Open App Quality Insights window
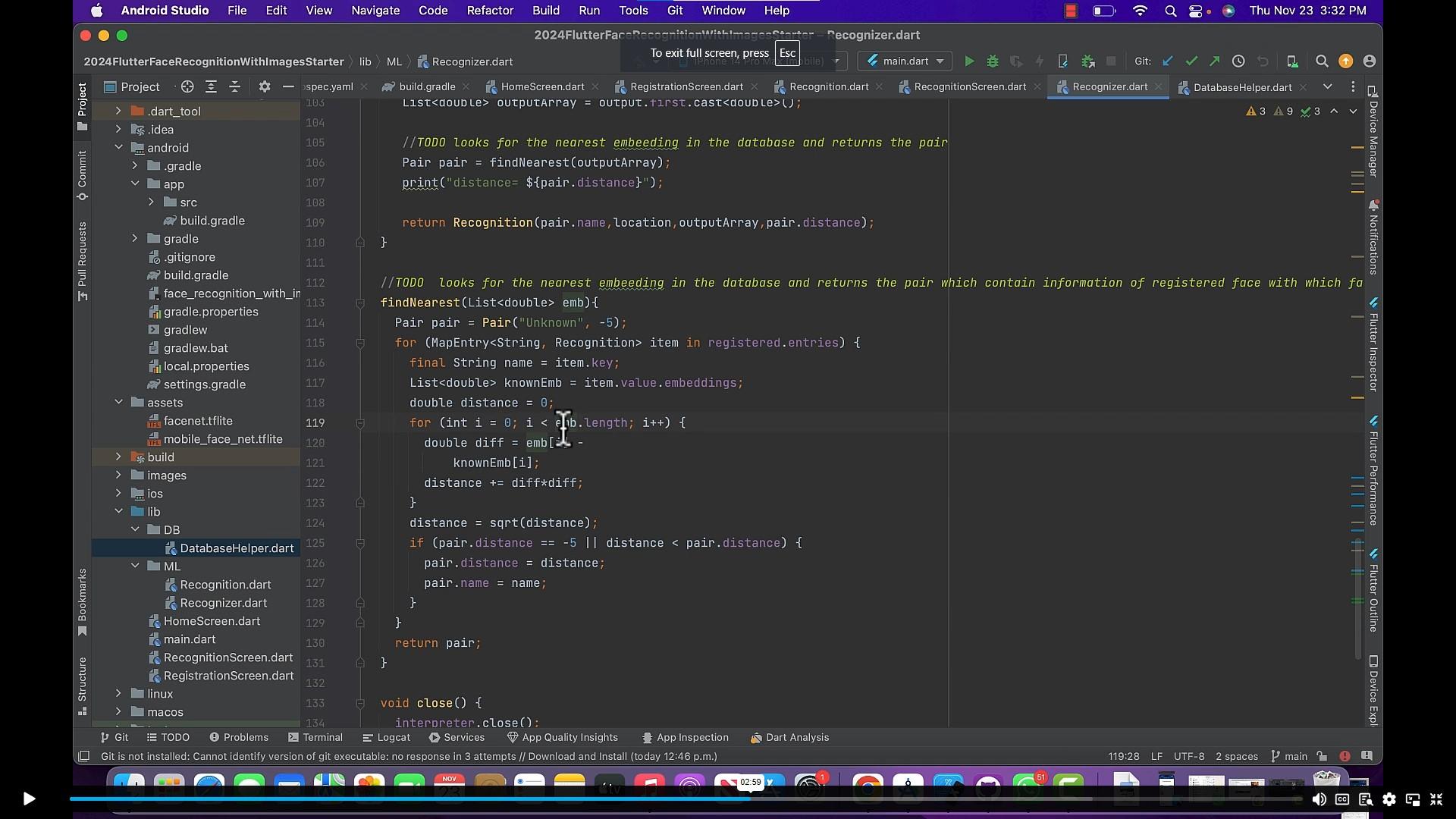Image resolution: width=1456 pixels, height=819 pixels. [x=563, y=737]
